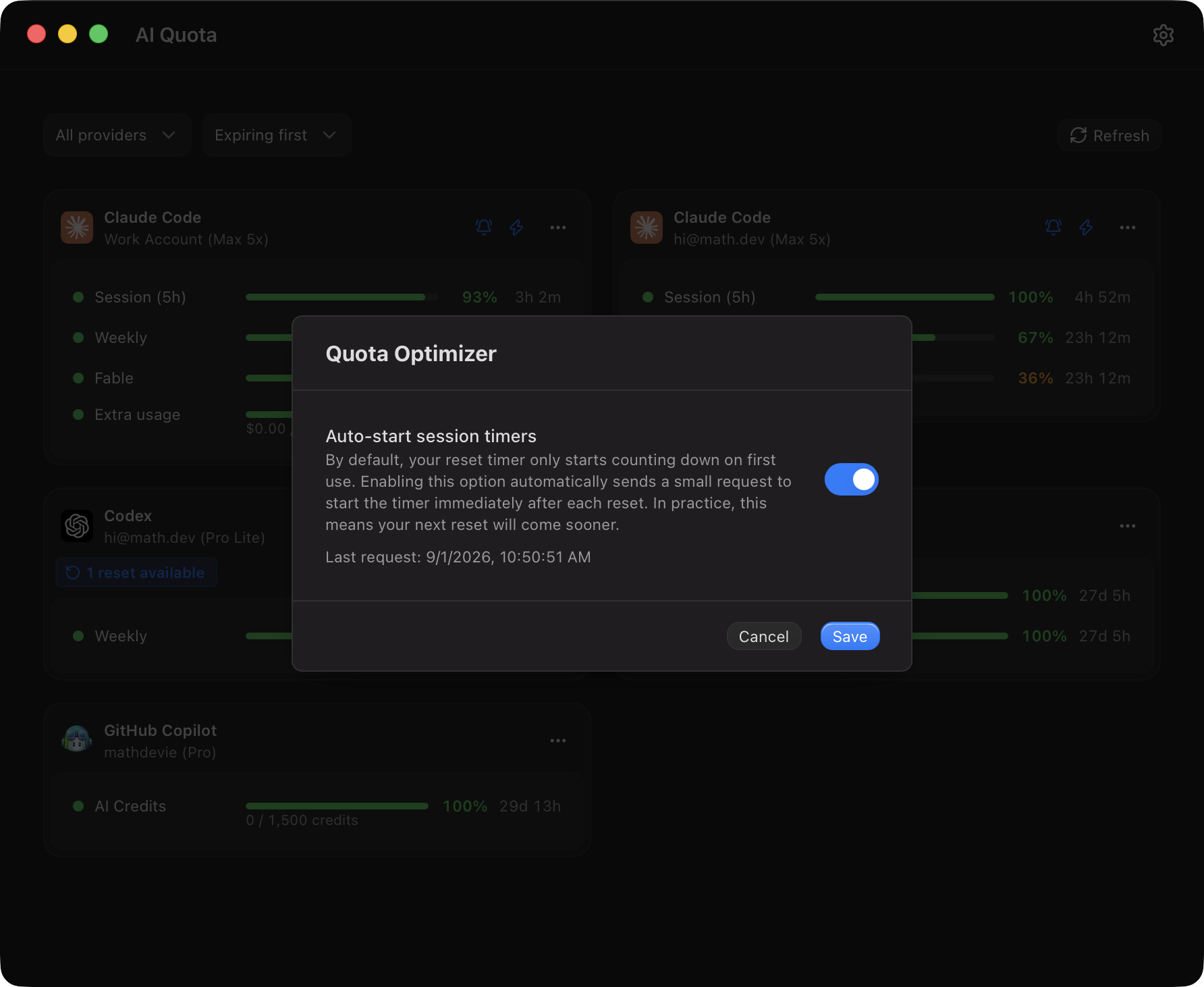The width and height of the screenshot is (1204, 987).
Task: Click the Work Account (Max 5x) subtitle
Action: tap(186, 239)
